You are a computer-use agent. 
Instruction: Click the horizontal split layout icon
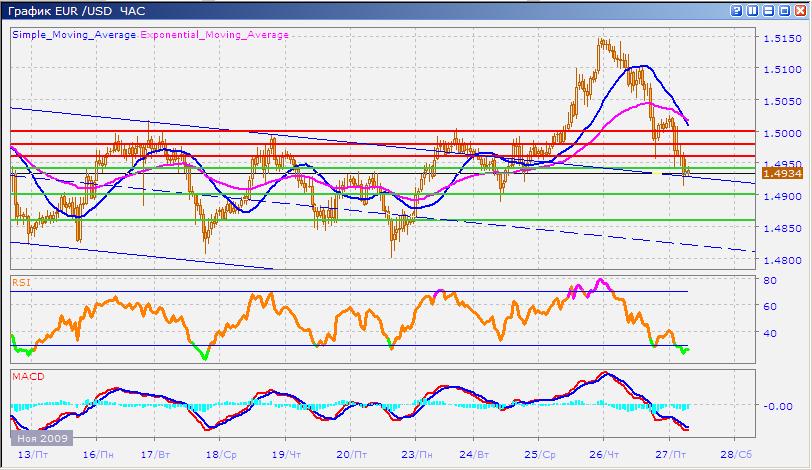coord(766,11)
